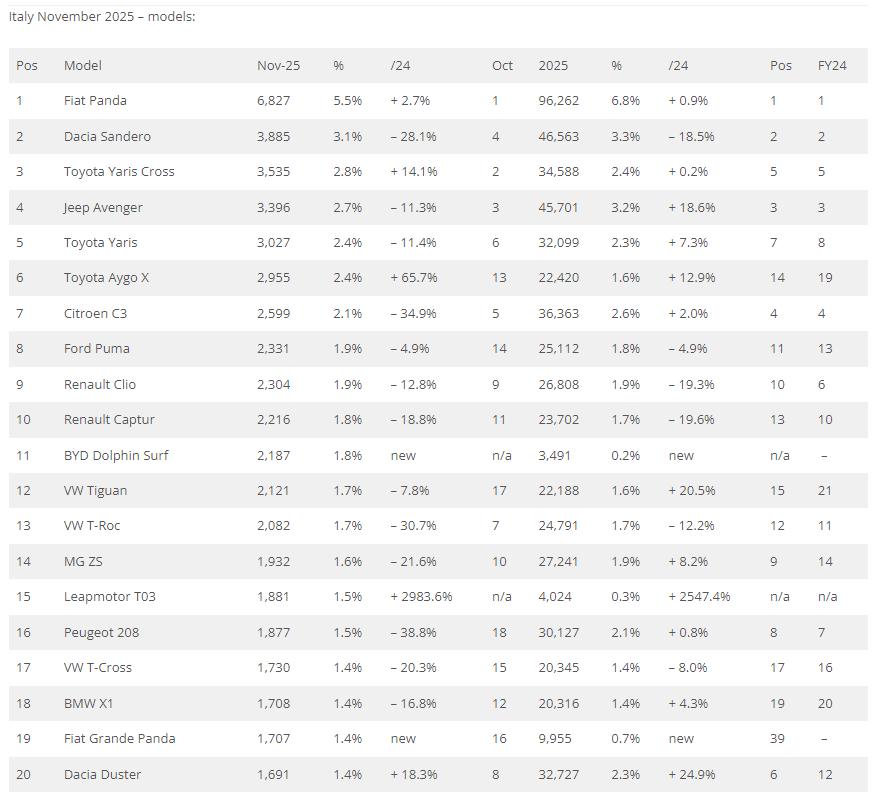Click the Toyota Aygo X entry
Image resolution: width=877 pixels, height=792 pixels.
pos(106,277)
